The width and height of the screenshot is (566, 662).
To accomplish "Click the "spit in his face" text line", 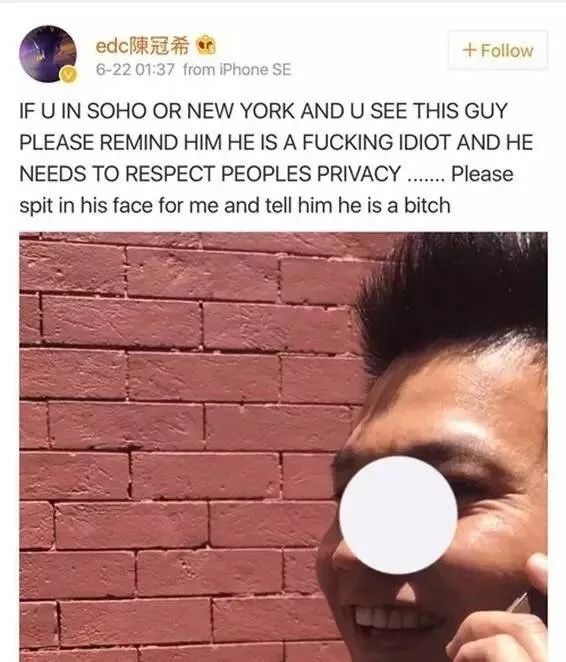I will (235, 206).
